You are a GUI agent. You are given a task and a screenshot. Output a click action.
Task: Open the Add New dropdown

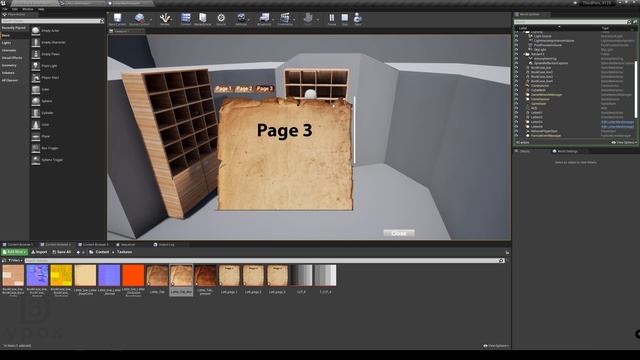(x=15, y=252)
